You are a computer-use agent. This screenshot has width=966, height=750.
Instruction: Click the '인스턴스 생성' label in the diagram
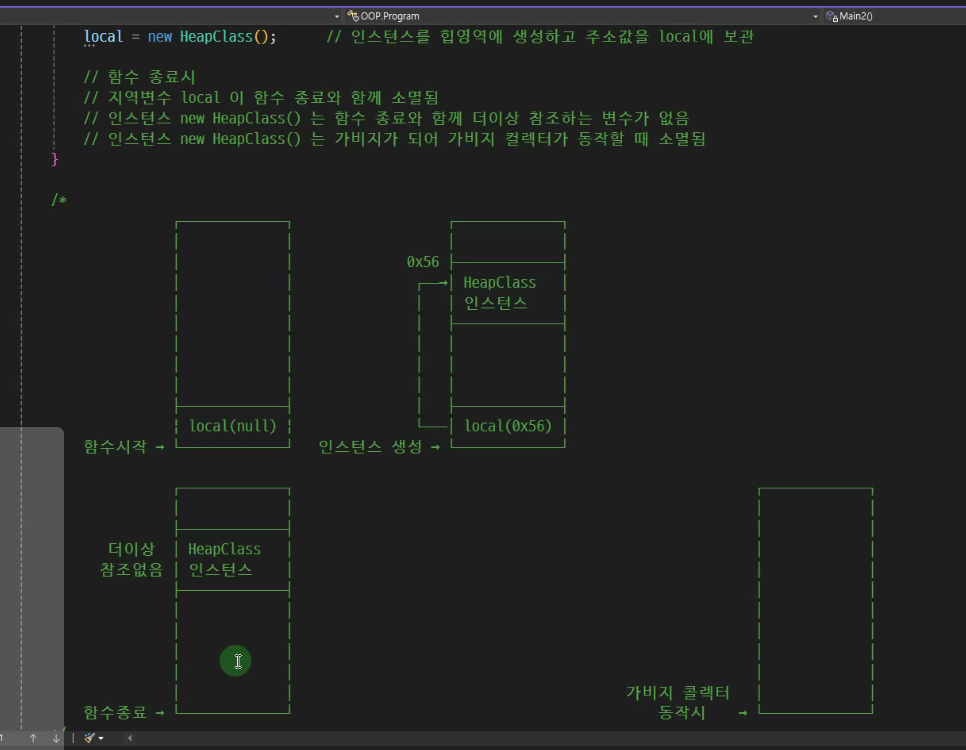370,446
